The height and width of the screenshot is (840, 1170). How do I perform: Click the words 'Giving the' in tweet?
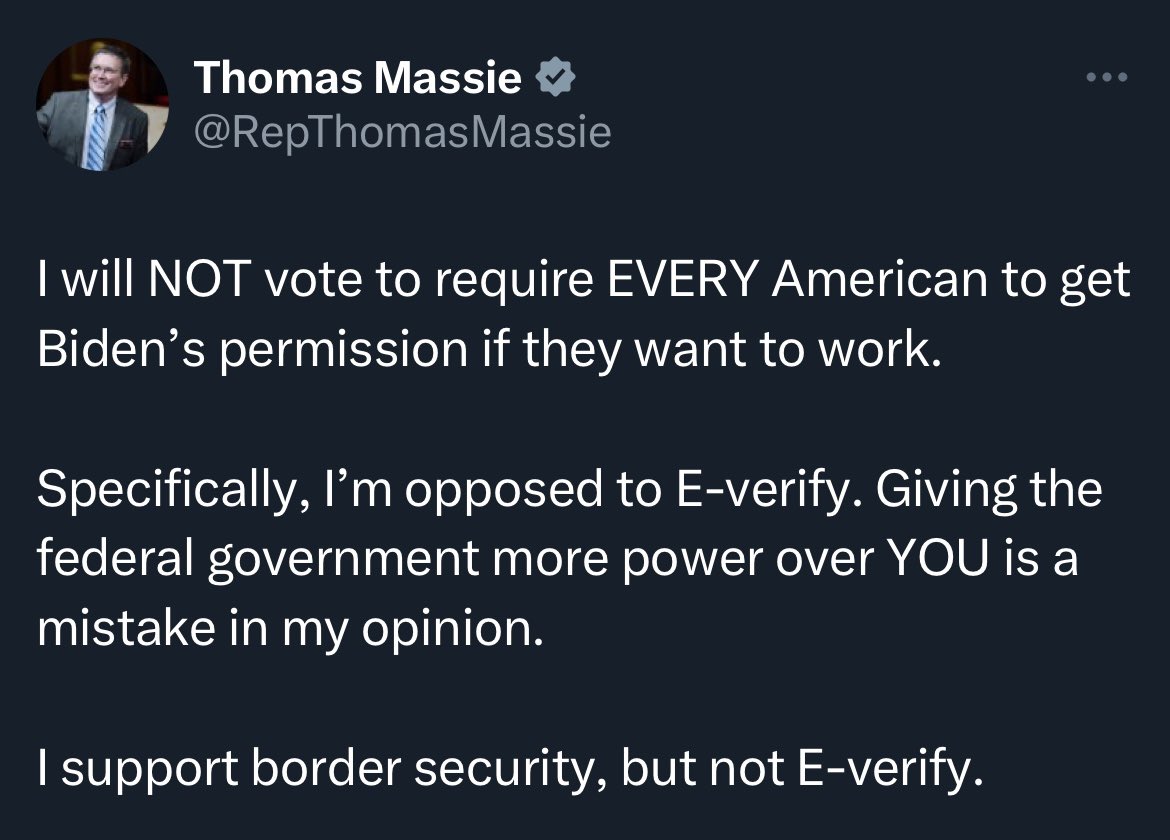(x=989, y=489)
